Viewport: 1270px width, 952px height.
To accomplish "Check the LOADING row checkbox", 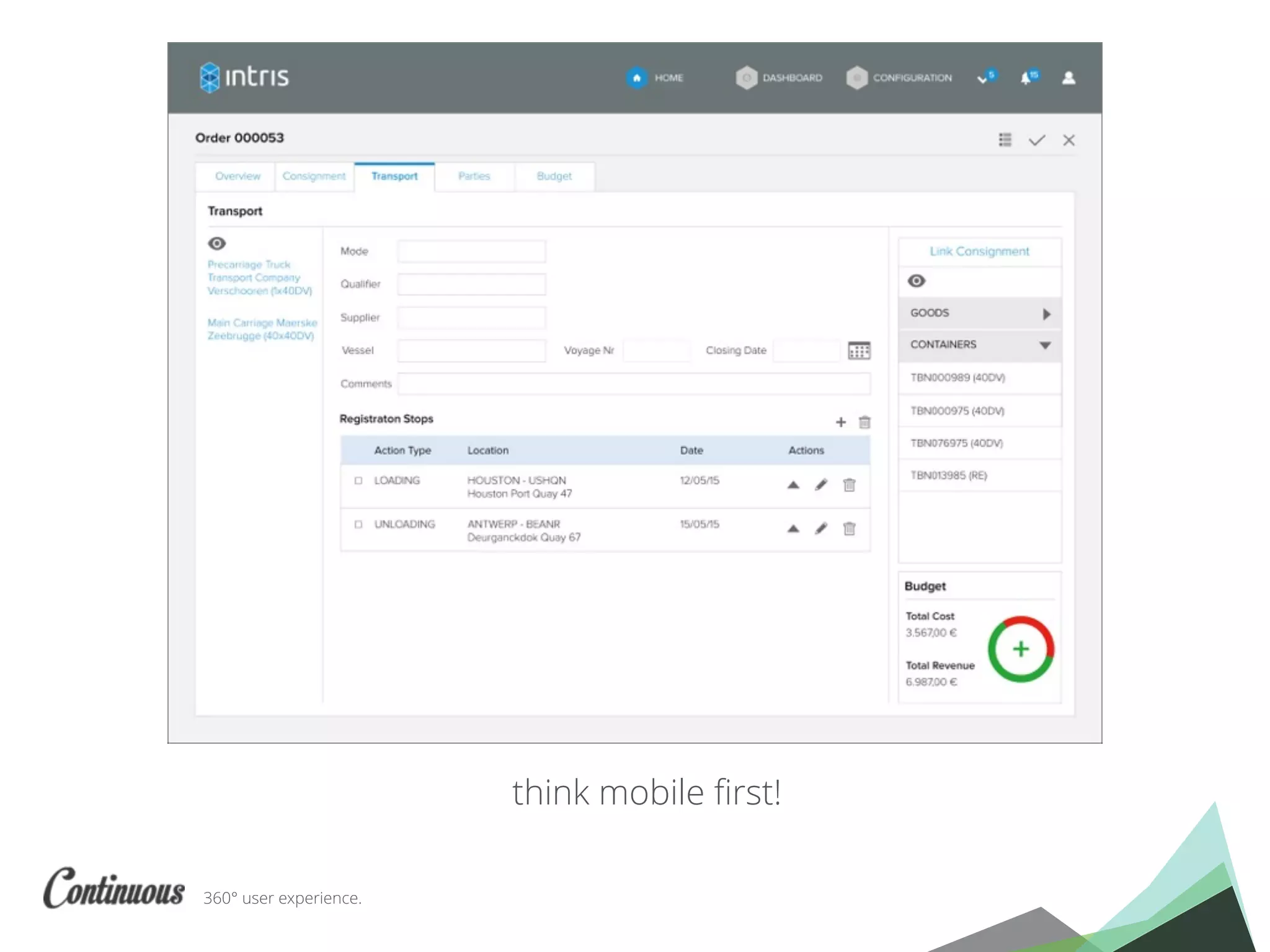I will (x=358, y=480).
